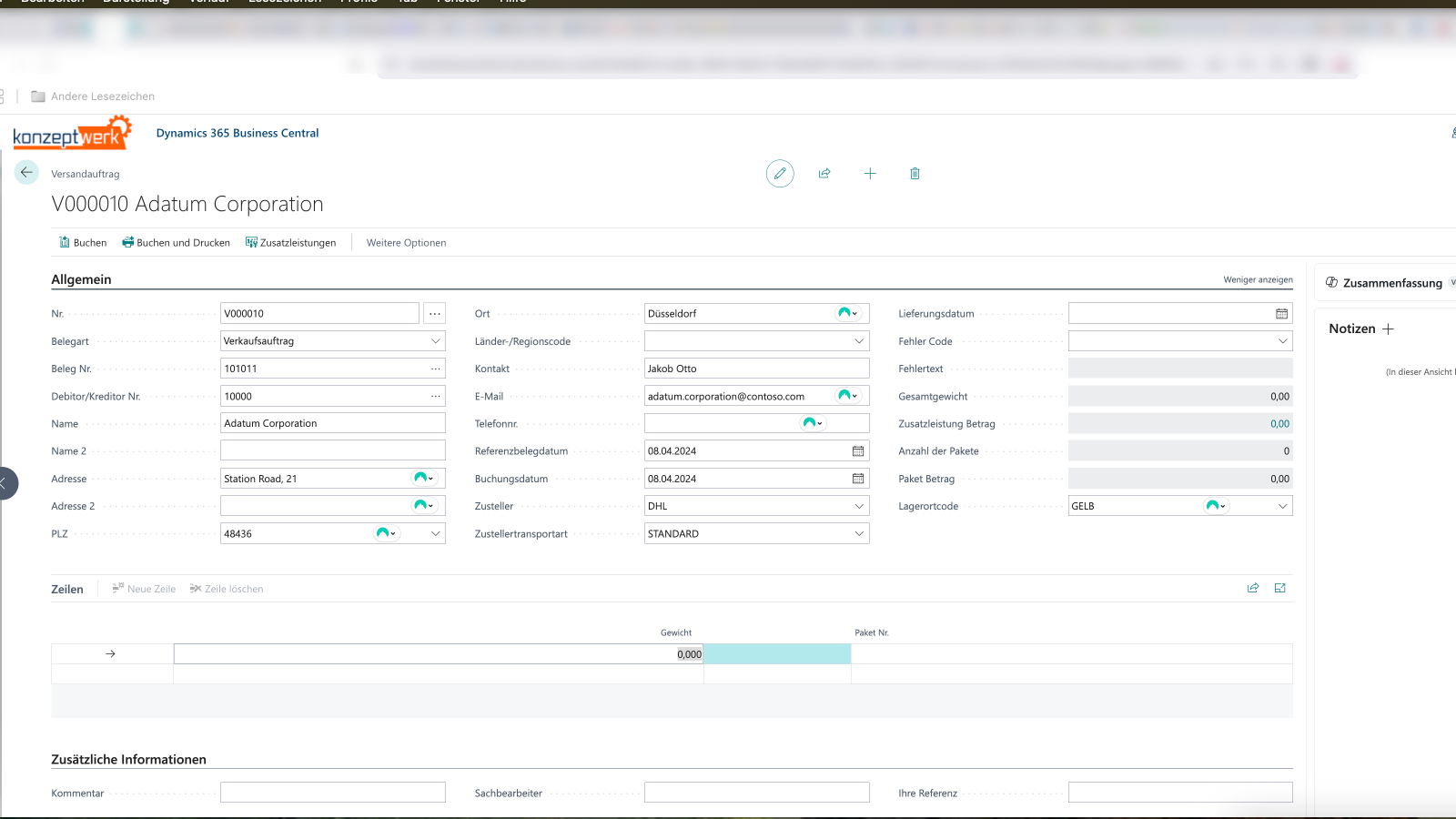Screen dimensions: 1456x819
Task: Click the Buchen action
Action: click(83, 243)
